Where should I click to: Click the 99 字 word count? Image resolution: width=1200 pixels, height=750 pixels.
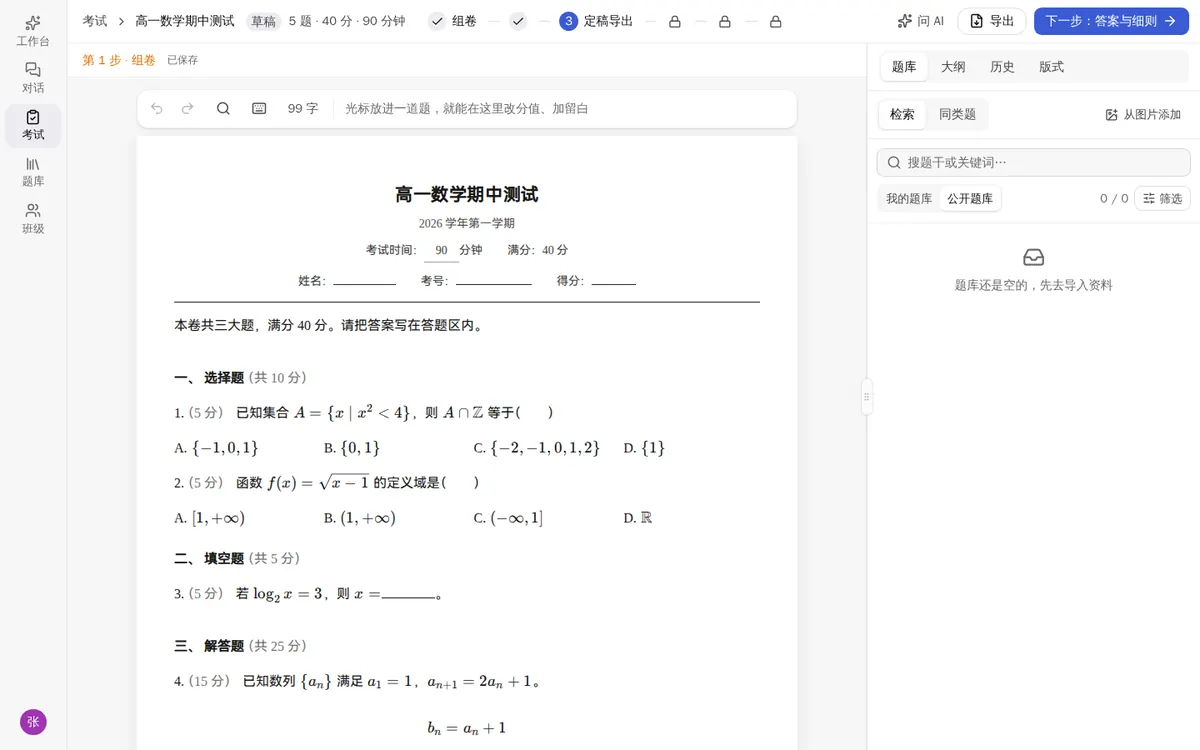click(x=303, y=108)
